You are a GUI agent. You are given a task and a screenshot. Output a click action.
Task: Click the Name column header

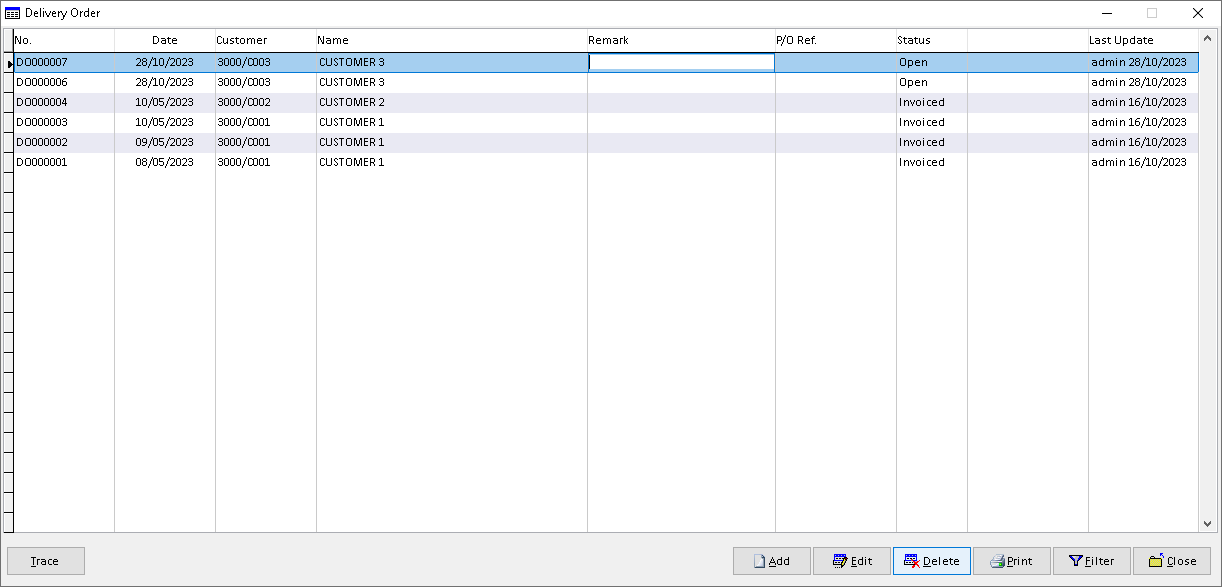point(452,40)
